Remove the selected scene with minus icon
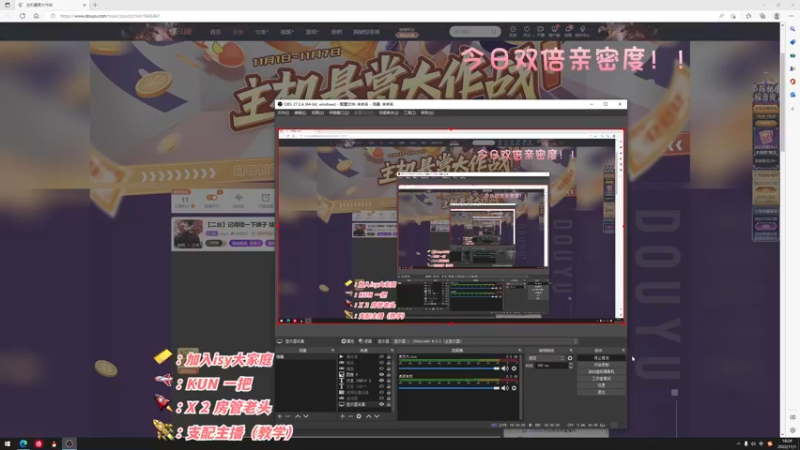800x450 pixels. tap(288, 416)
